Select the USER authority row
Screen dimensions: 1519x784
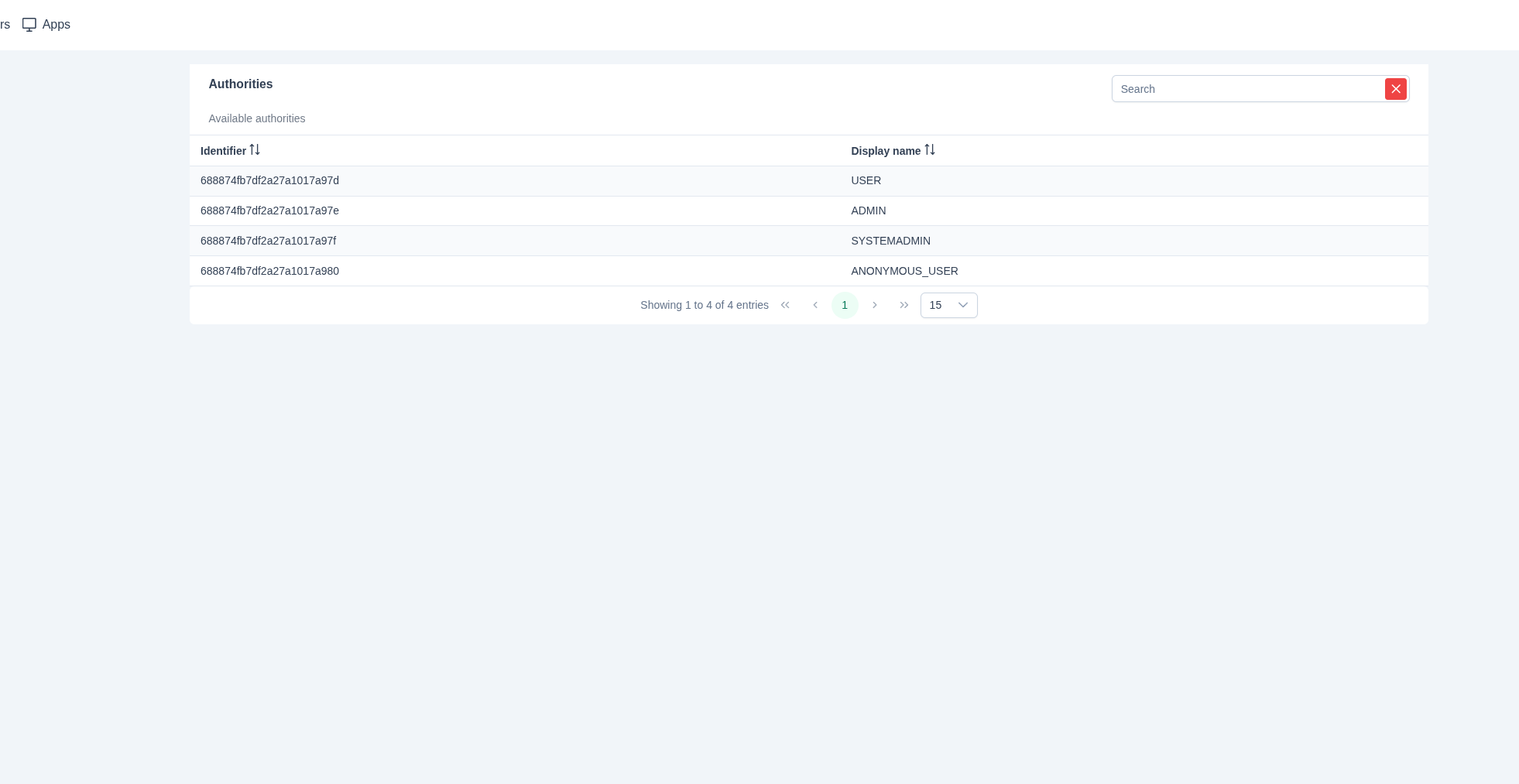click(x=866, y=180)
